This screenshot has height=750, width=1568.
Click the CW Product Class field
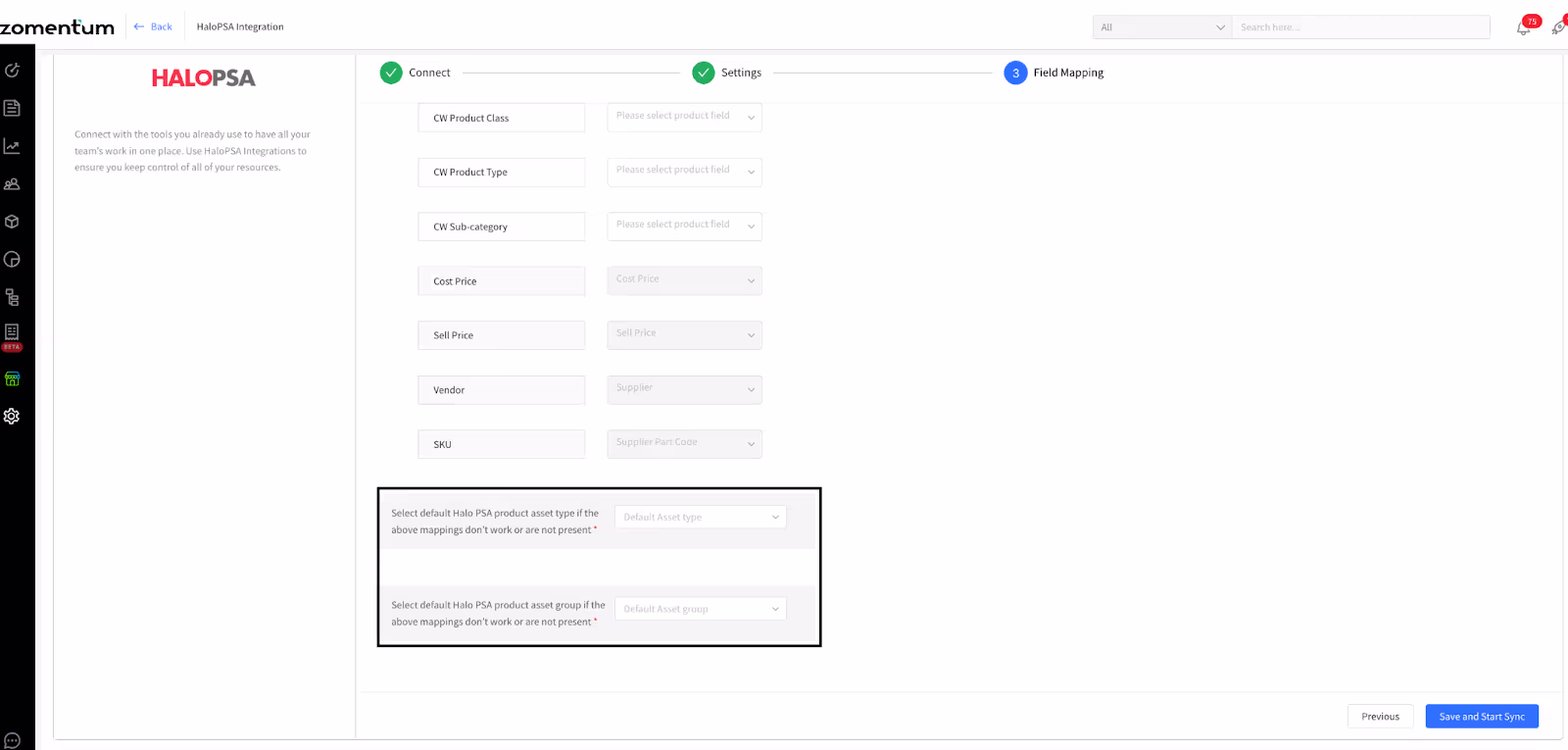click(502, 118)
